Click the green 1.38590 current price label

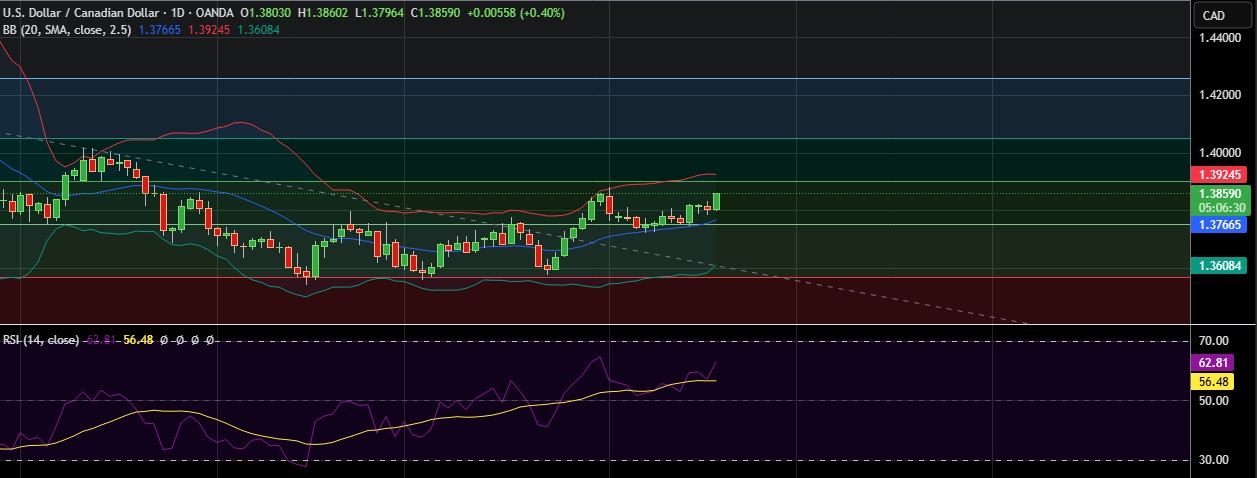1220,194
